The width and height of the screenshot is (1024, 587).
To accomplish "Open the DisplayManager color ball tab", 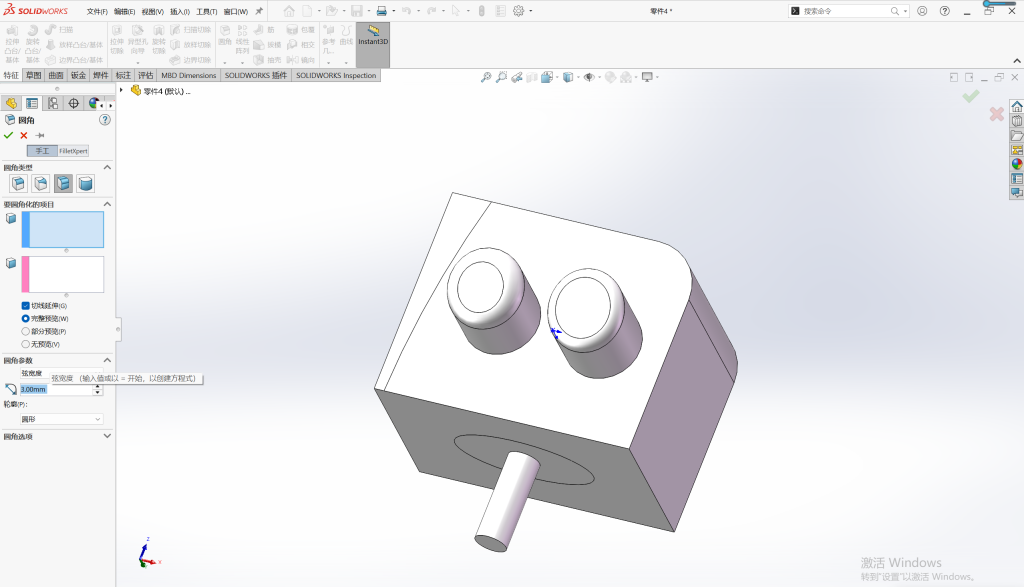I will point(94,103).
